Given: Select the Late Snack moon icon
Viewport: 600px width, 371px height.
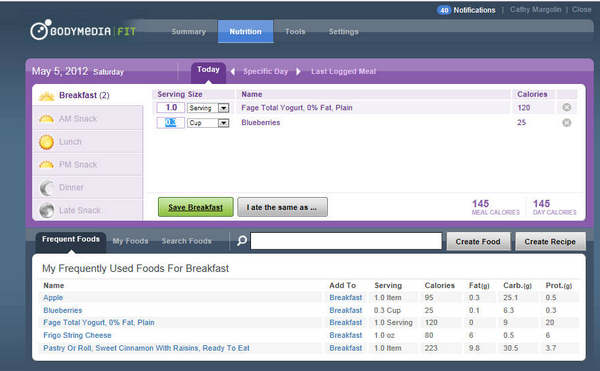Looking at the screenshot, I should (x=47, y=210).
